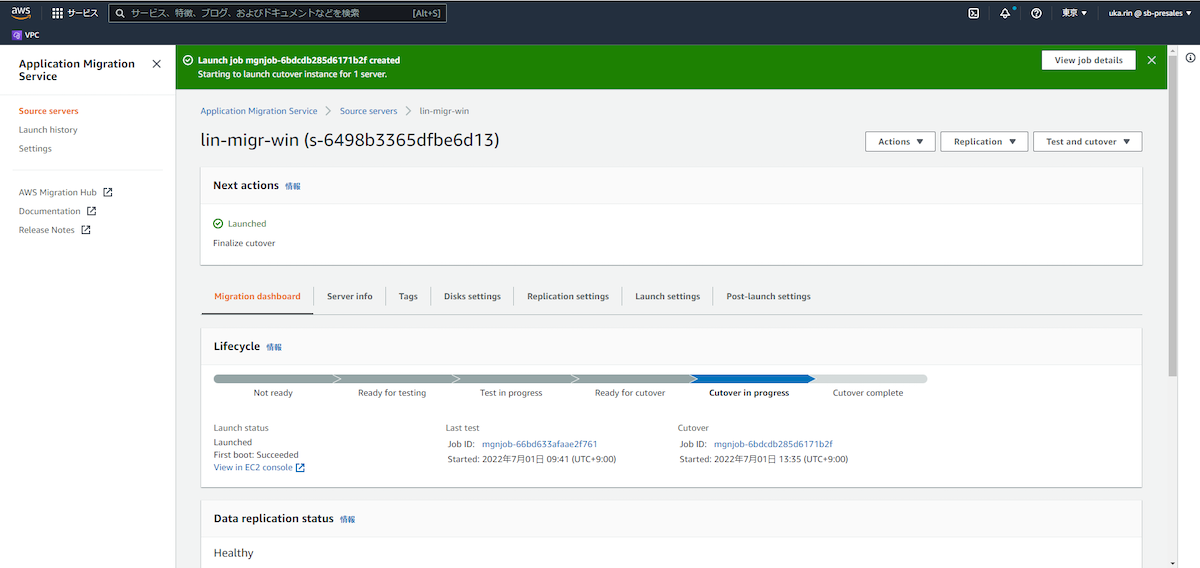The width and height of the screenshot is (1200, 568).
Task: Click the VPC shortcut icon
Action: [17, 35]
